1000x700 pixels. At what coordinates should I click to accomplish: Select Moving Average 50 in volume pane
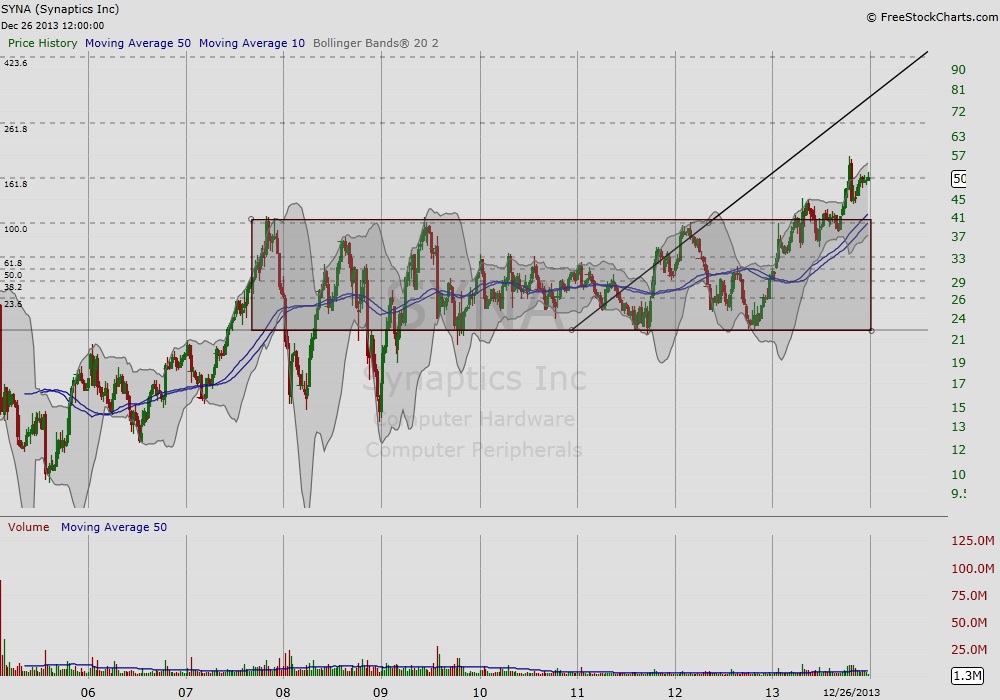click(114, 527)
